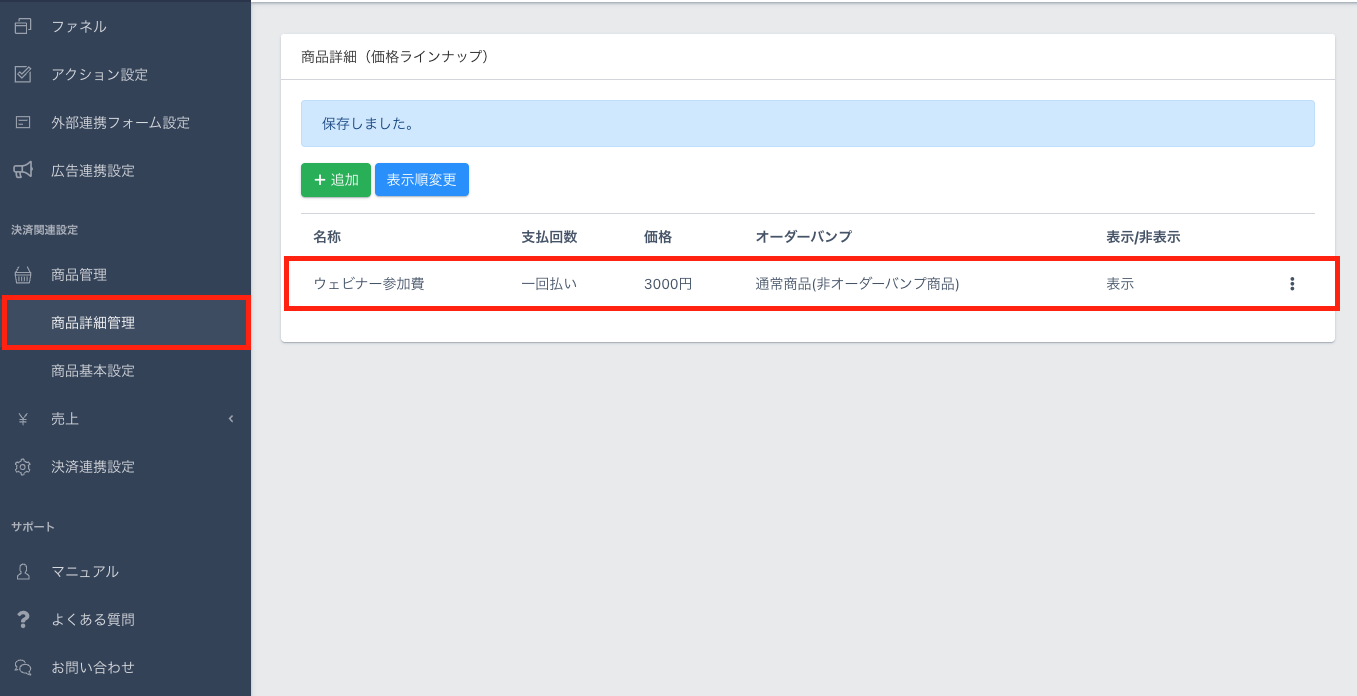Expand the 売上 submenu chevron
Image resolution: width=1357 pixels, height=696 pixels.
231,419
